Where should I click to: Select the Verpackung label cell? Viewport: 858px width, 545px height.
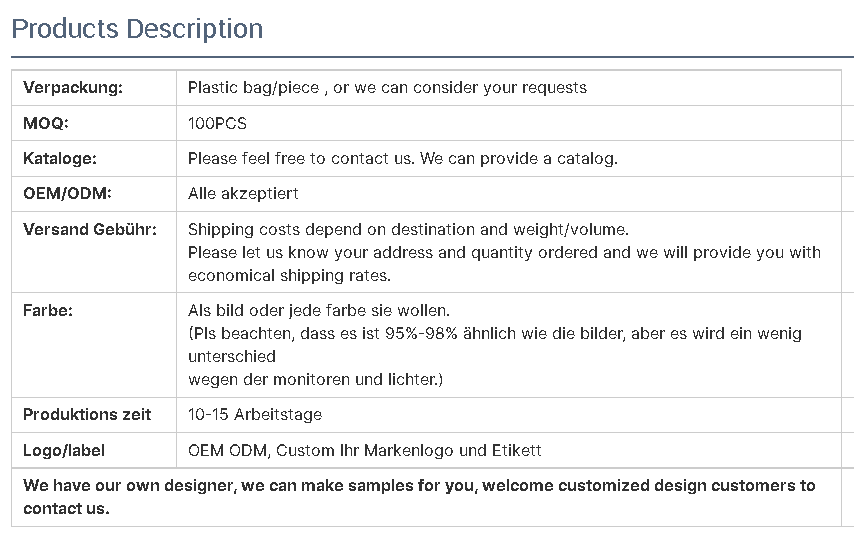94,88
